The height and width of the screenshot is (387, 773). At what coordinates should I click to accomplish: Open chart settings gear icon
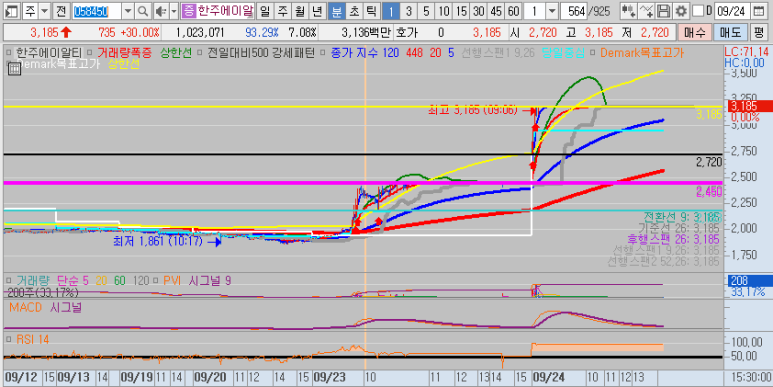click(681, 11)
